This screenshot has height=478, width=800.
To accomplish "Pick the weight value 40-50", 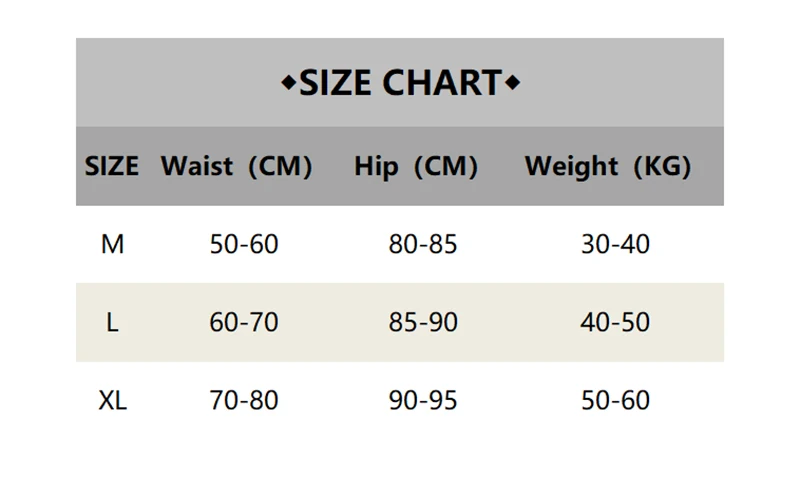I will point(615,322).
